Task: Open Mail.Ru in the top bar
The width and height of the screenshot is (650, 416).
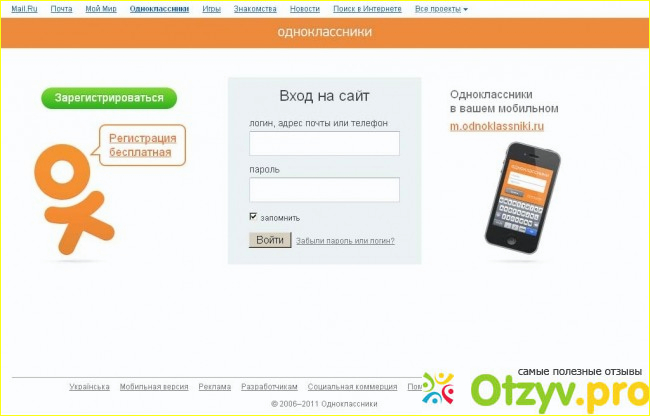Action: point(24,8)
